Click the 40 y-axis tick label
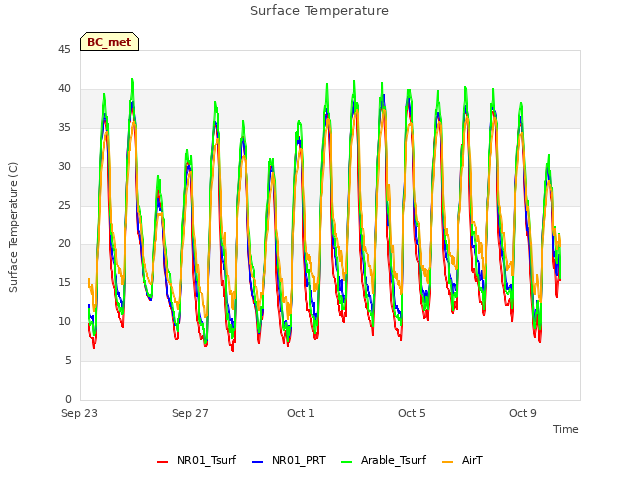This screenshot has width=640, height=480. point(64,89)
